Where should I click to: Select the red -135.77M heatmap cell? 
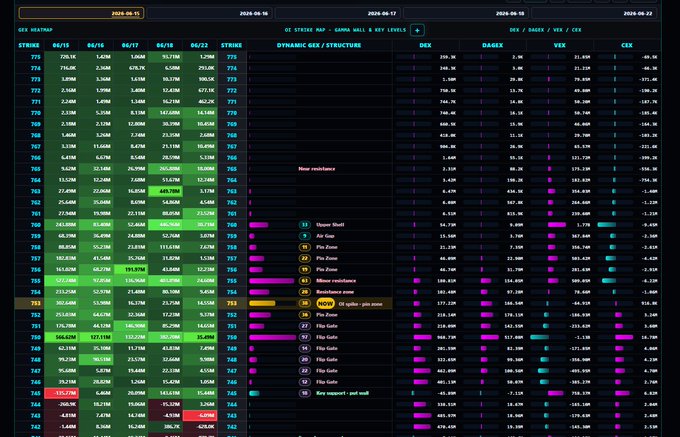point(62,393)
